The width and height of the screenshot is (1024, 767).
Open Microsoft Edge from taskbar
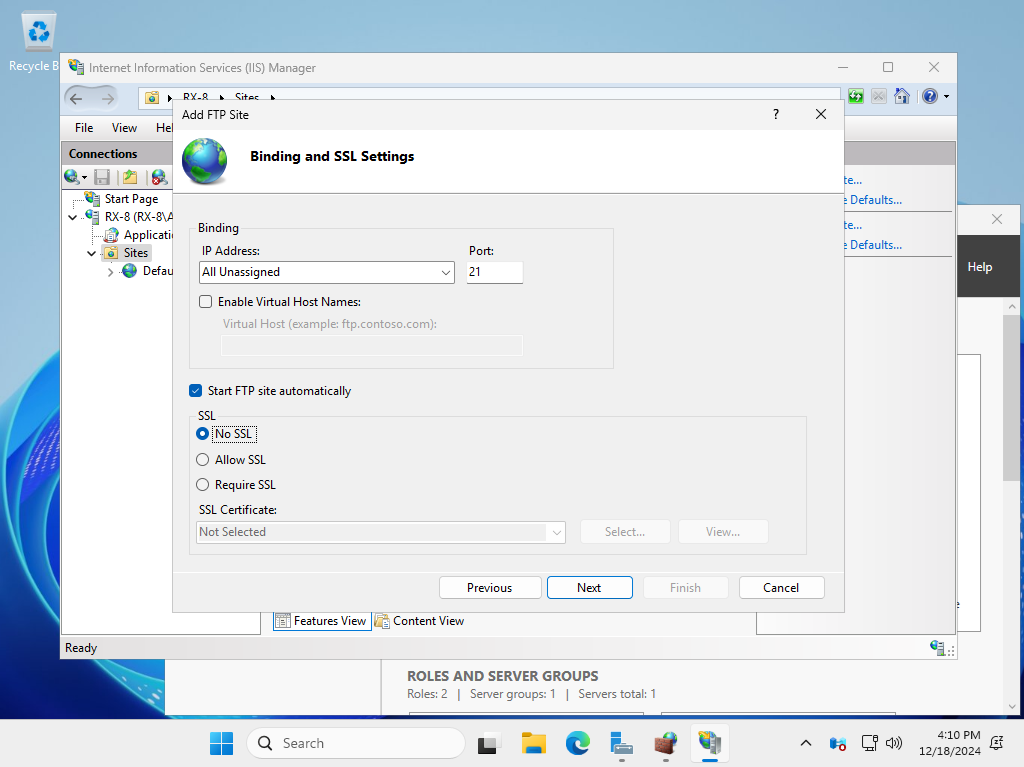point(577,743)
